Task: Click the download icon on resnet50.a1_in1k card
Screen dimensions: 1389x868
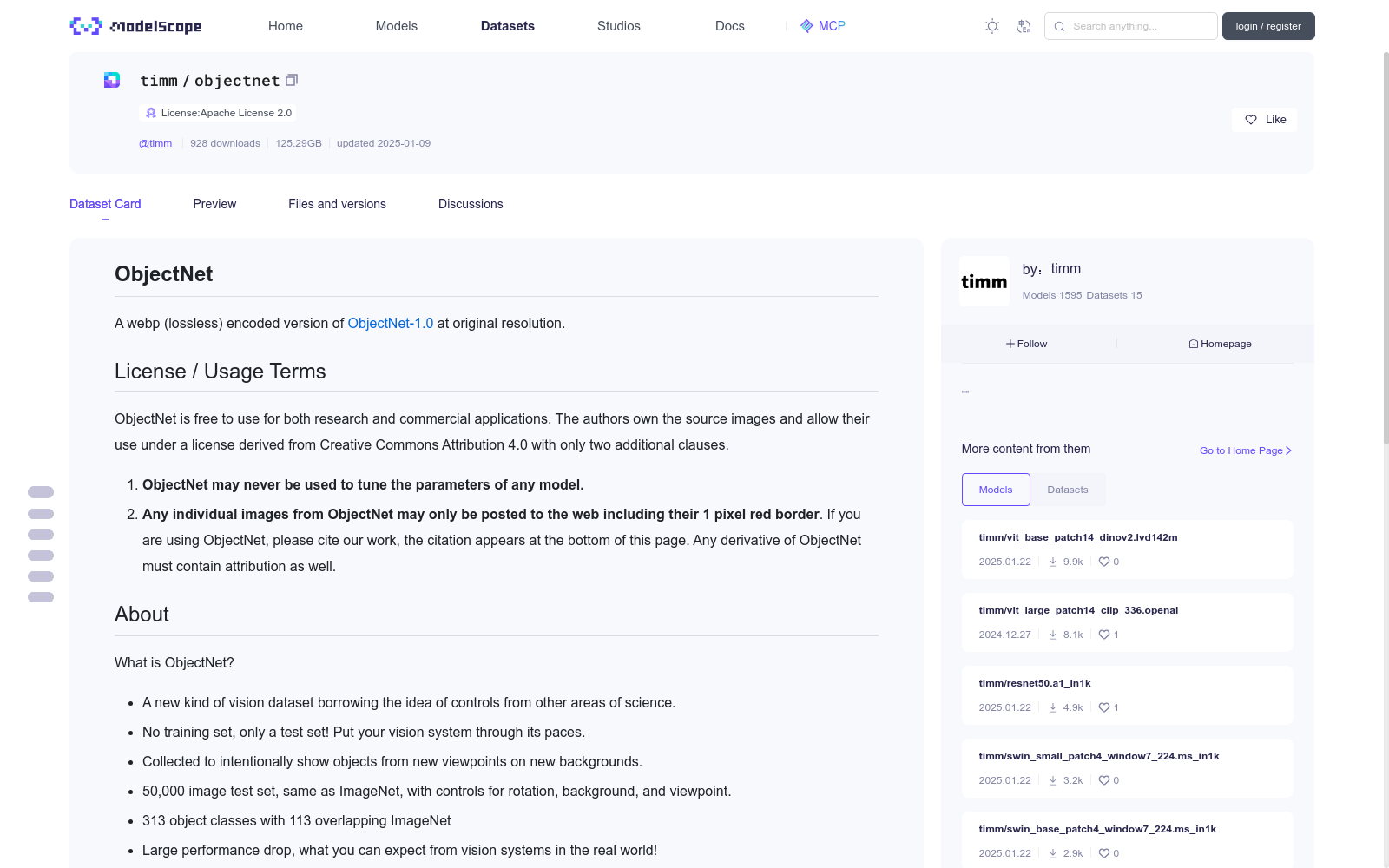Action: [1053, 707]
